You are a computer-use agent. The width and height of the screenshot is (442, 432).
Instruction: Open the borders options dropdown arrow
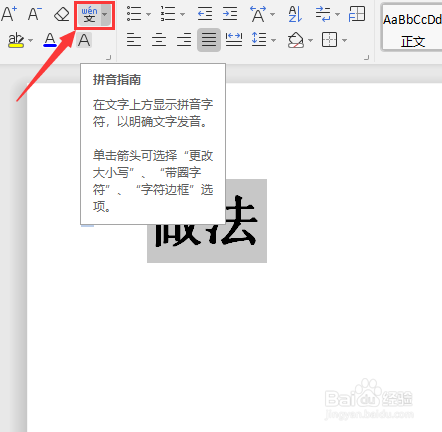pyautogui.click(x=344, y=40)
